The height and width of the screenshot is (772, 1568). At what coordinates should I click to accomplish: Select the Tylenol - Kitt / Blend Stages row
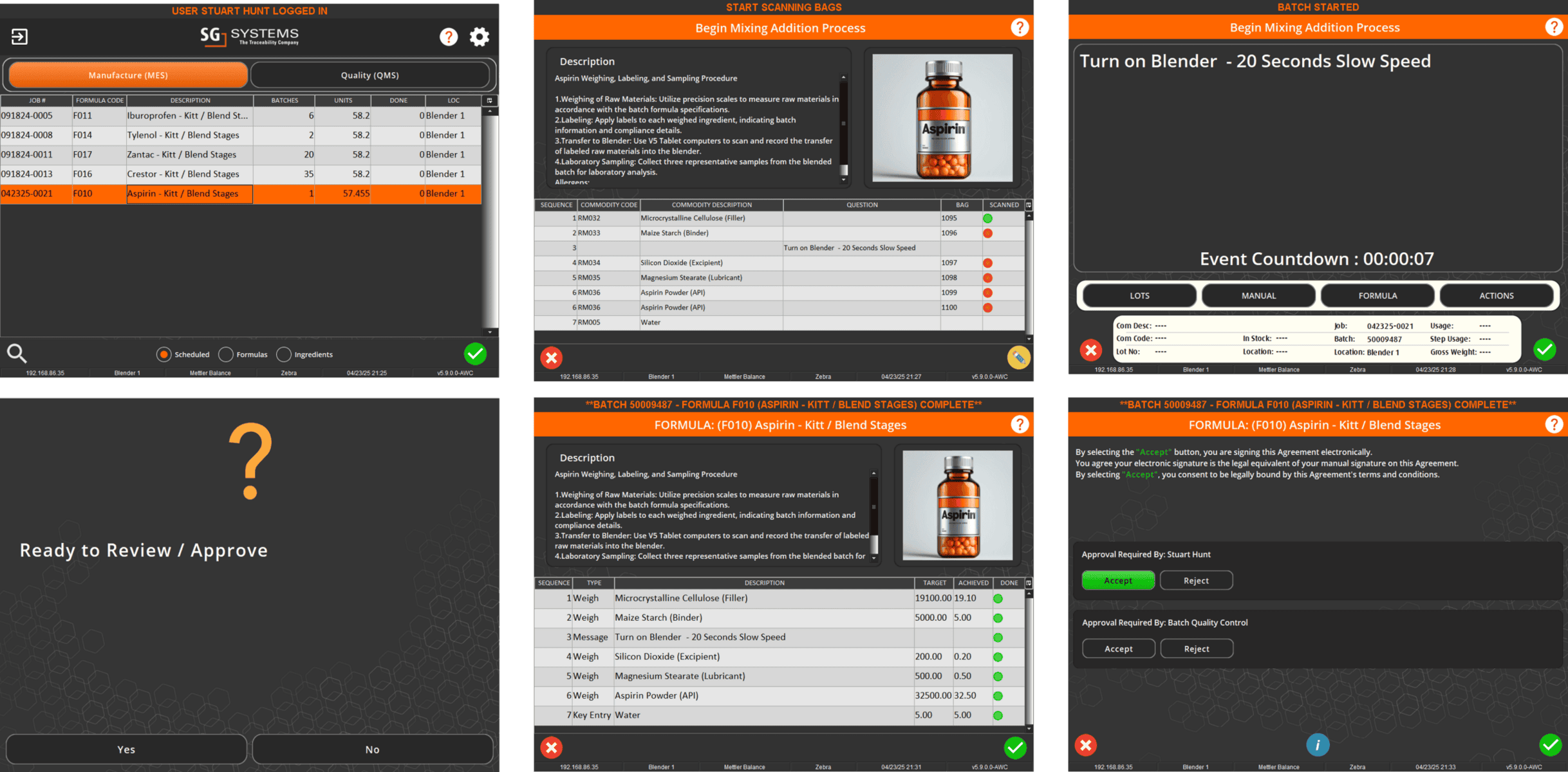[x=241, y=135]
